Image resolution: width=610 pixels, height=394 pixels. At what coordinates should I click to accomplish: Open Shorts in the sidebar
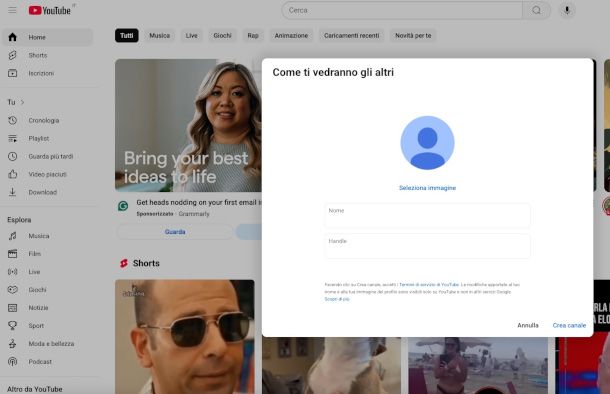click(48, 55)
